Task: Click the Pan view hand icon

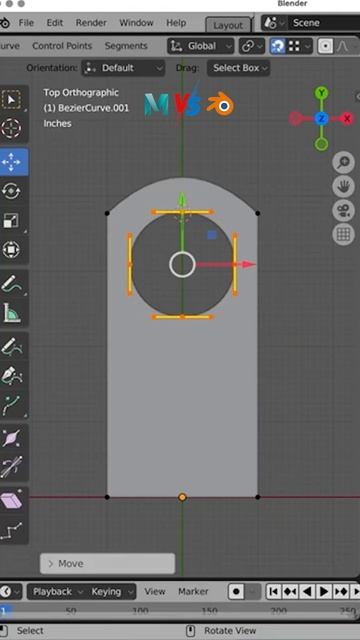Action: [343, 187]
